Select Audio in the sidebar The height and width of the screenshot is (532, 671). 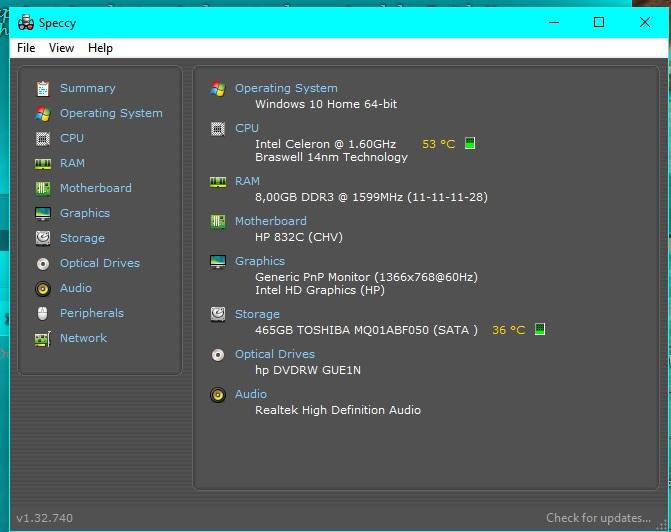coord(76,288)
